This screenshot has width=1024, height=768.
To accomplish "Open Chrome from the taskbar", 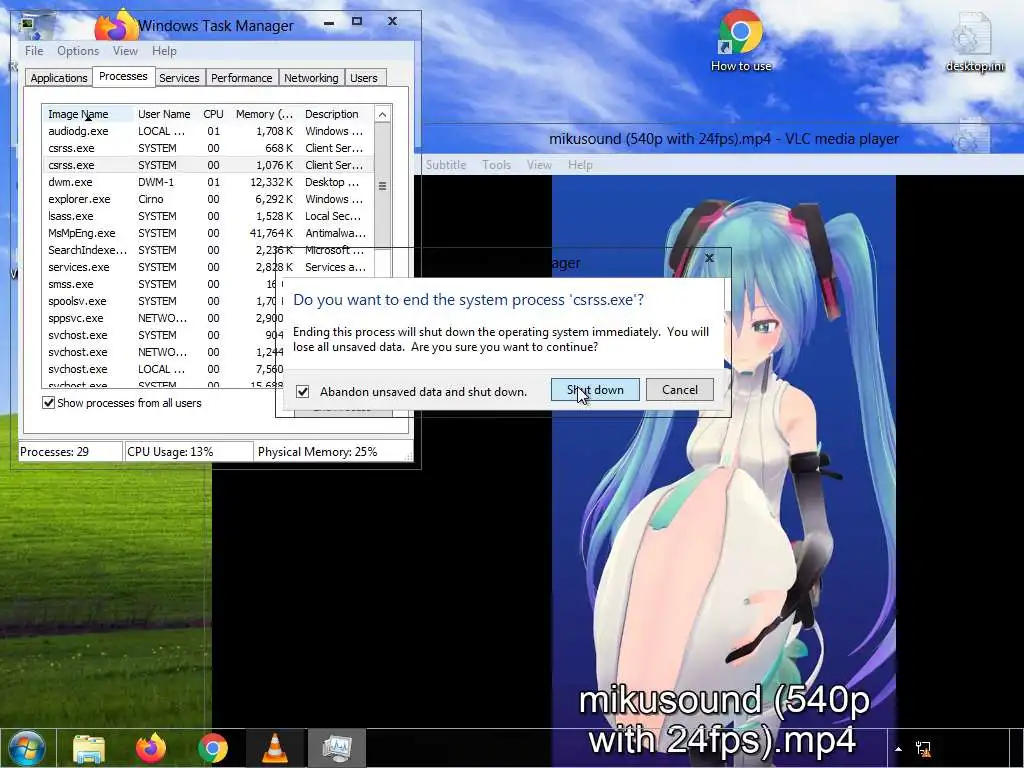I will coord(213,748).
